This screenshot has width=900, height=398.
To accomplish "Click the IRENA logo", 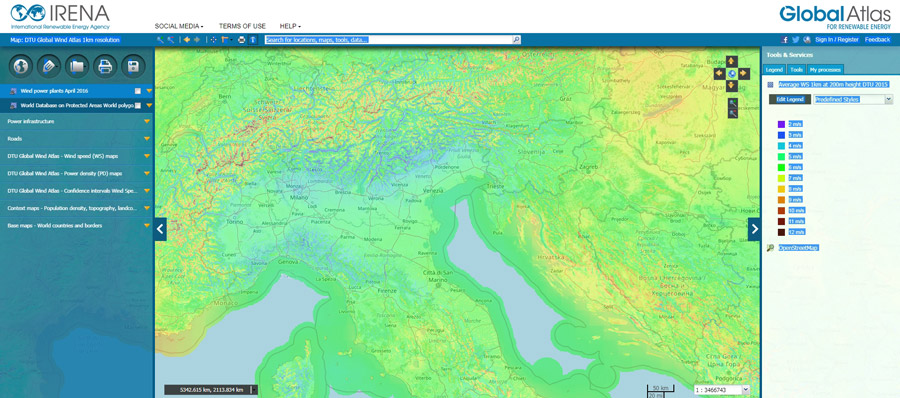I will coord(60,16).
